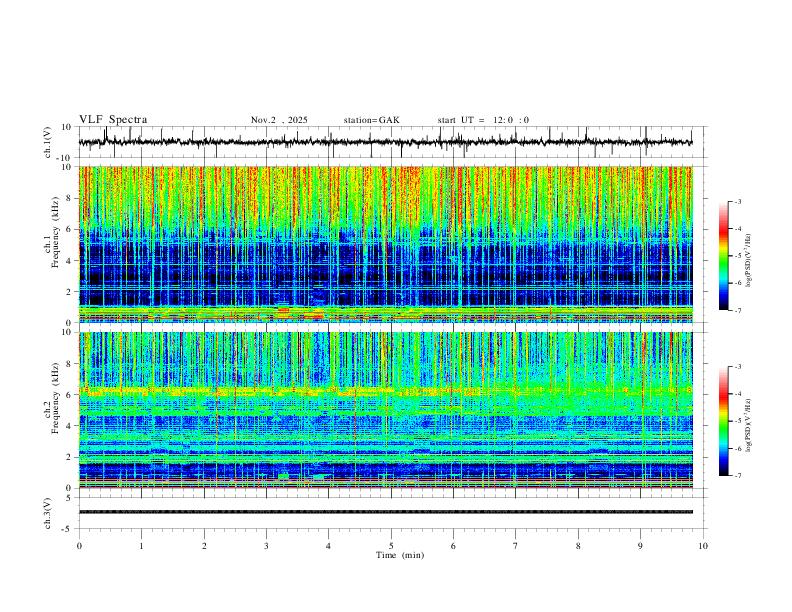The image size is (792, 612).
Task: Click the ch.3 flat signal trace
Action: click(x=385, y=512)
